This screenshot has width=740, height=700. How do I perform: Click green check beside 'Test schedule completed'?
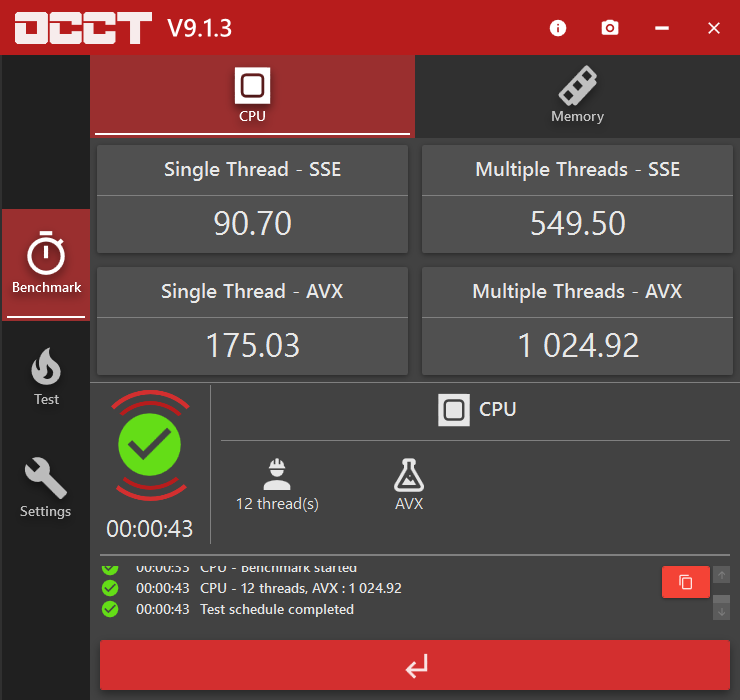click(110, 609)
